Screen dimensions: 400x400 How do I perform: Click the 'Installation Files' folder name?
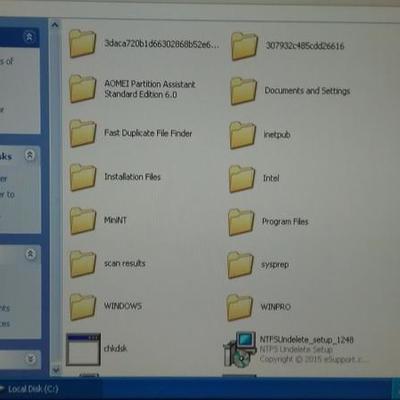pyautogui.click(x=132, y=177)
